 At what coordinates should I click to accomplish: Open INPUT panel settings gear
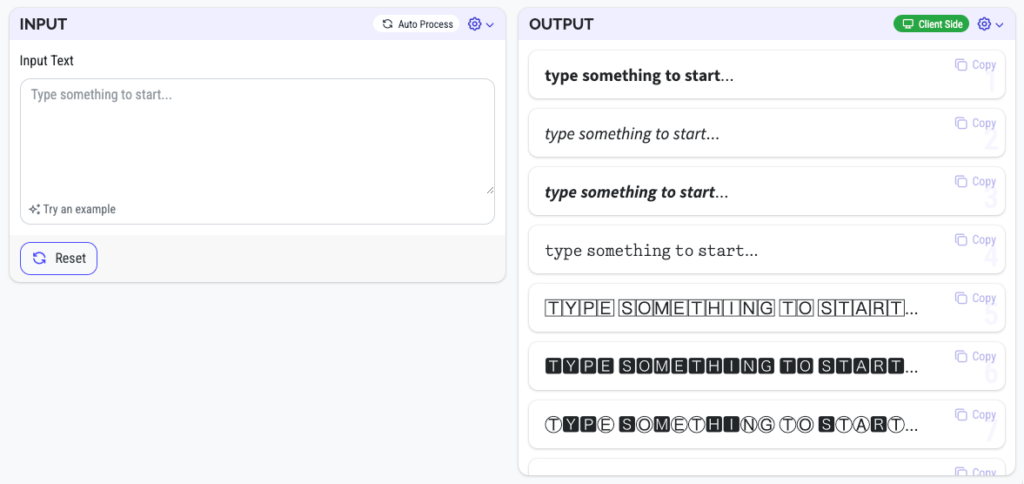475,24
